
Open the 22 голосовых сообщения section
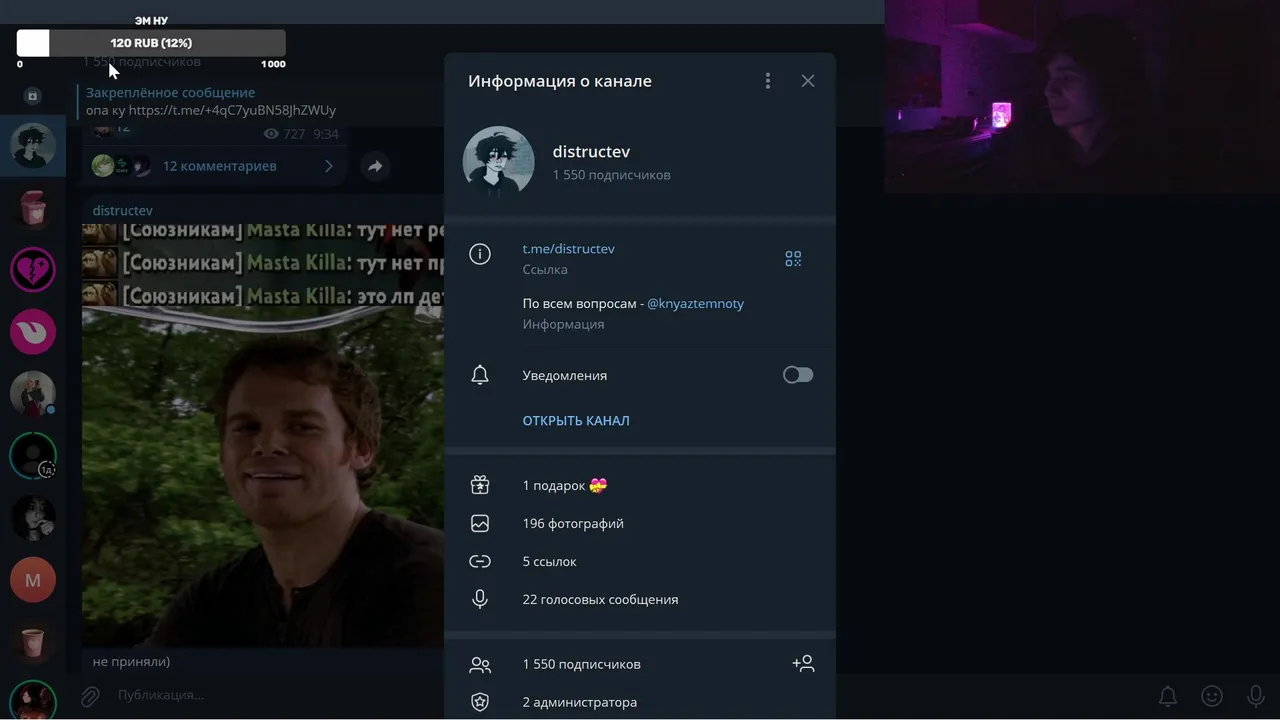coord(640,600)
